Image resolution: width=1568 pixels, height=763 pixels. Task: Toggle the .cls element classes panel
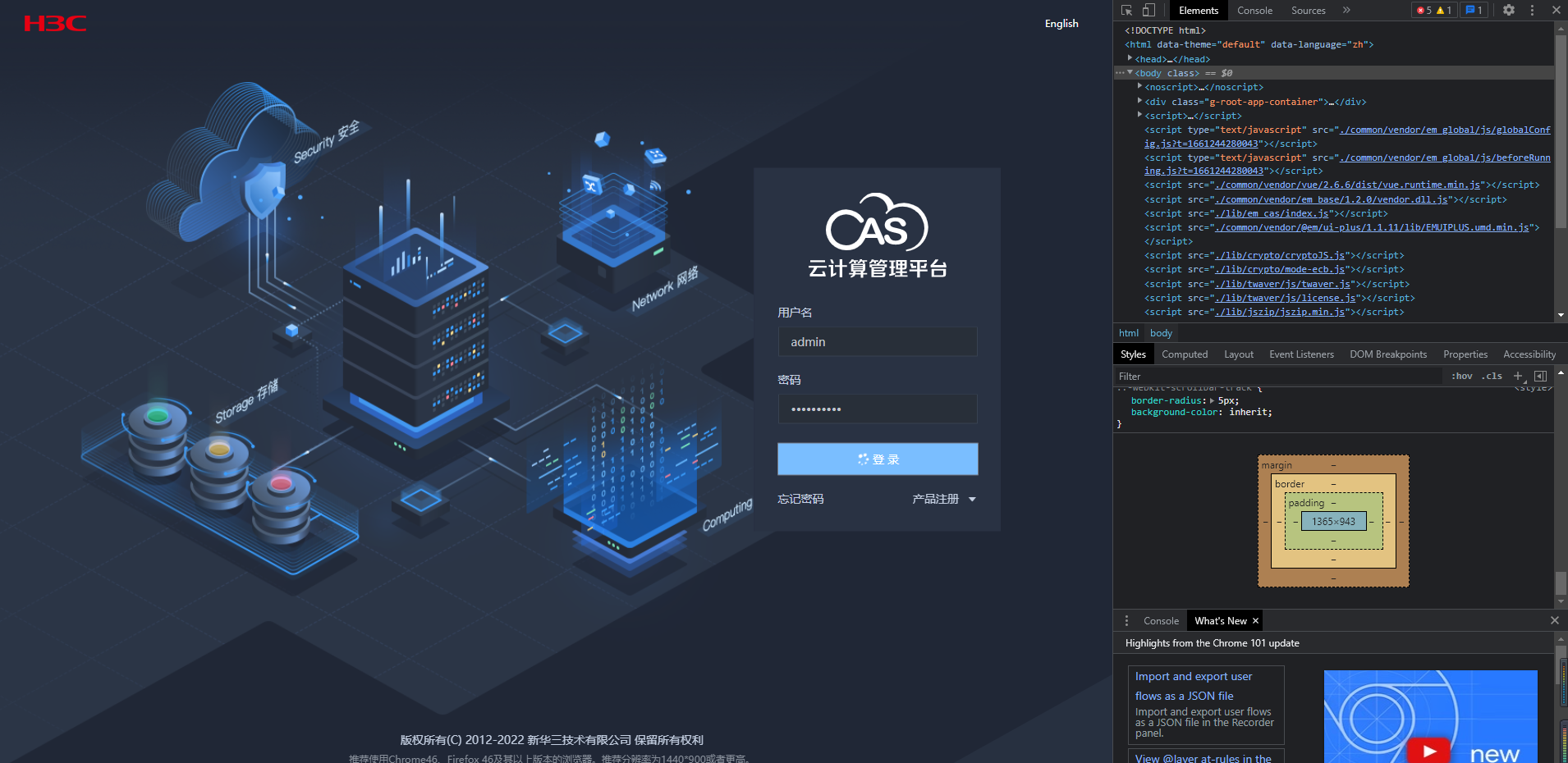click(x=1492, y=376)
